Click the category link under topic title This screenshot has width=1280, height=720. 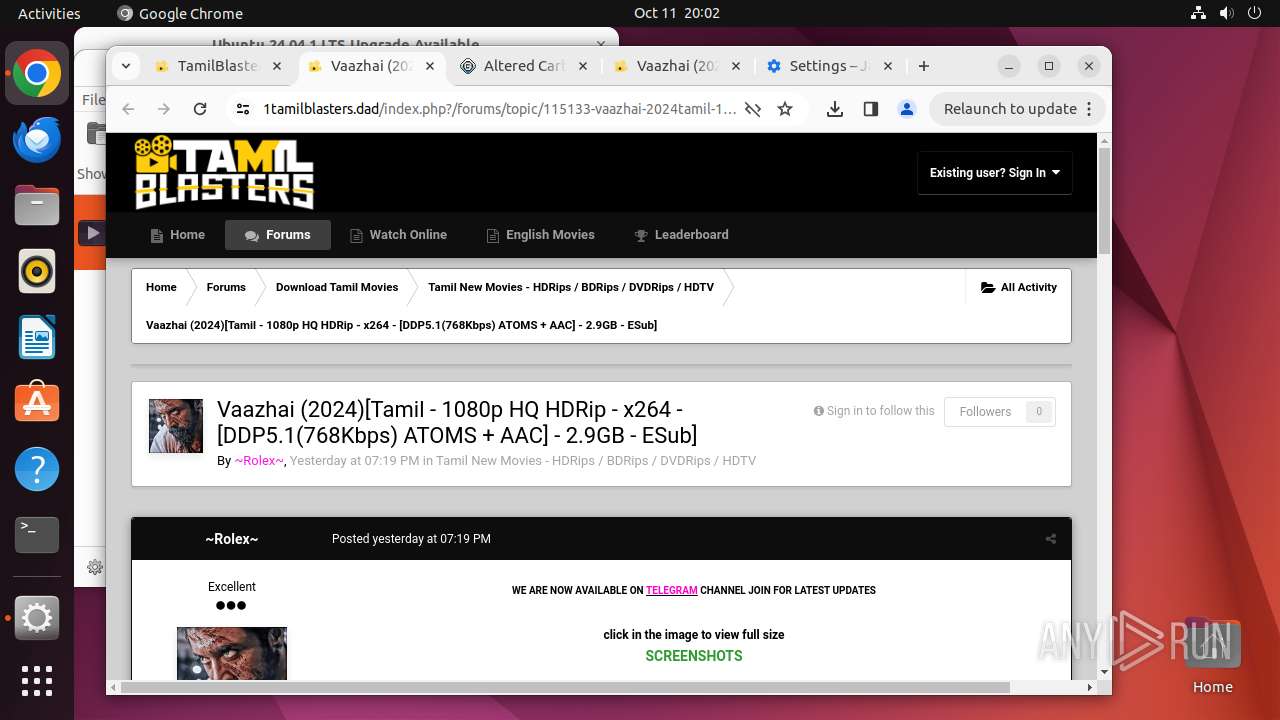click(596, 461)
